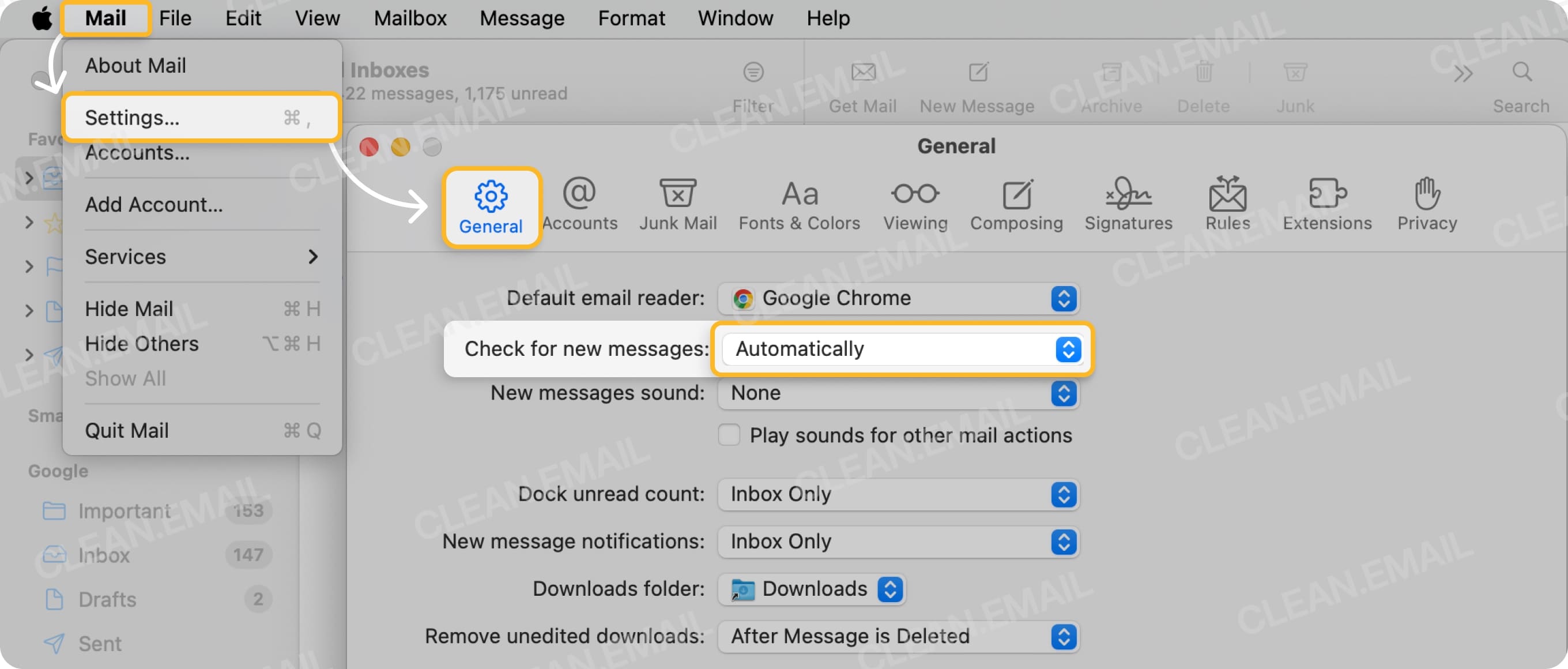
Task: Open the Viewing settings pane
Action: 915,204
